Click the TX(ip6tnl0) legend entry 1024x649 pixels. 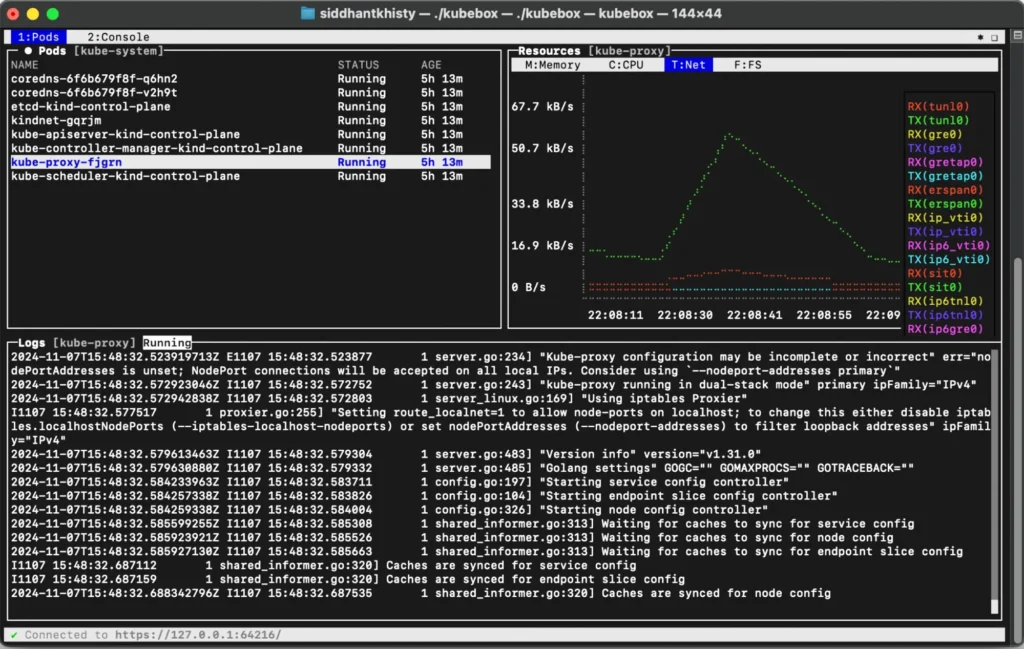pyautogui.click(x=945, y=315)
